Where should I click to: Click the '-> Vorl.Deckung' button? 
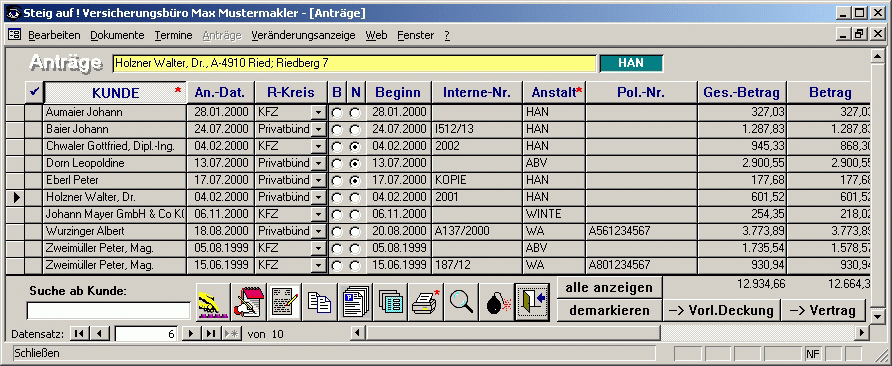point(721,311)
